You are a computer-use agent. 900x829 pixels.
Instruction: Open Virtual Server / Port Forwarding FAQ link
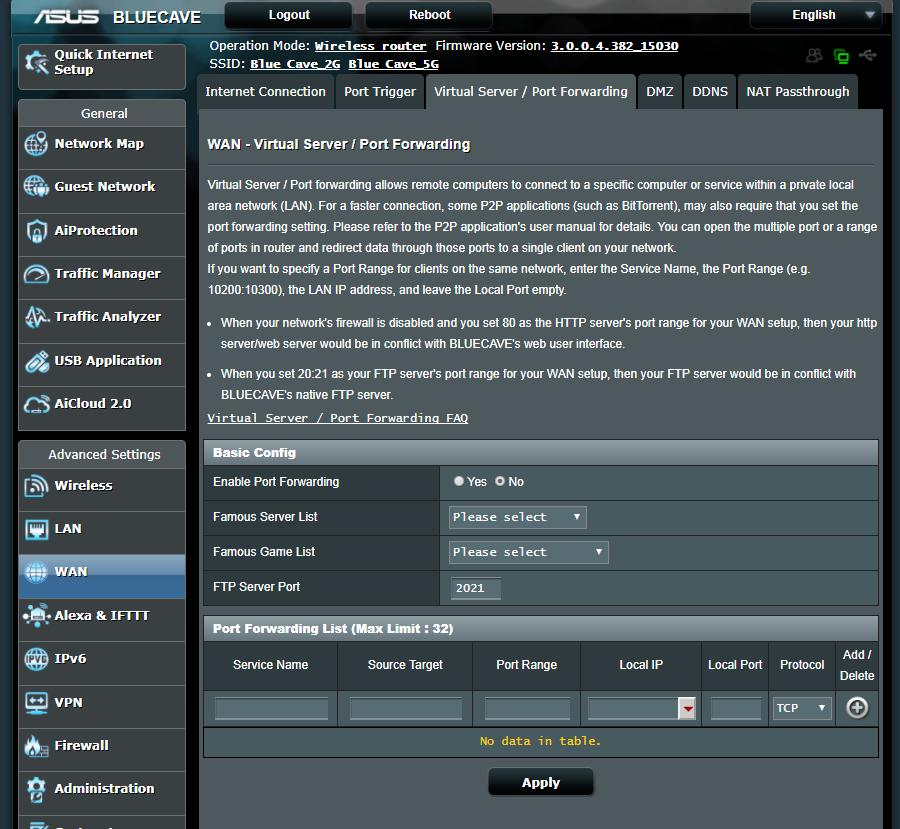(x=338, y=418)
